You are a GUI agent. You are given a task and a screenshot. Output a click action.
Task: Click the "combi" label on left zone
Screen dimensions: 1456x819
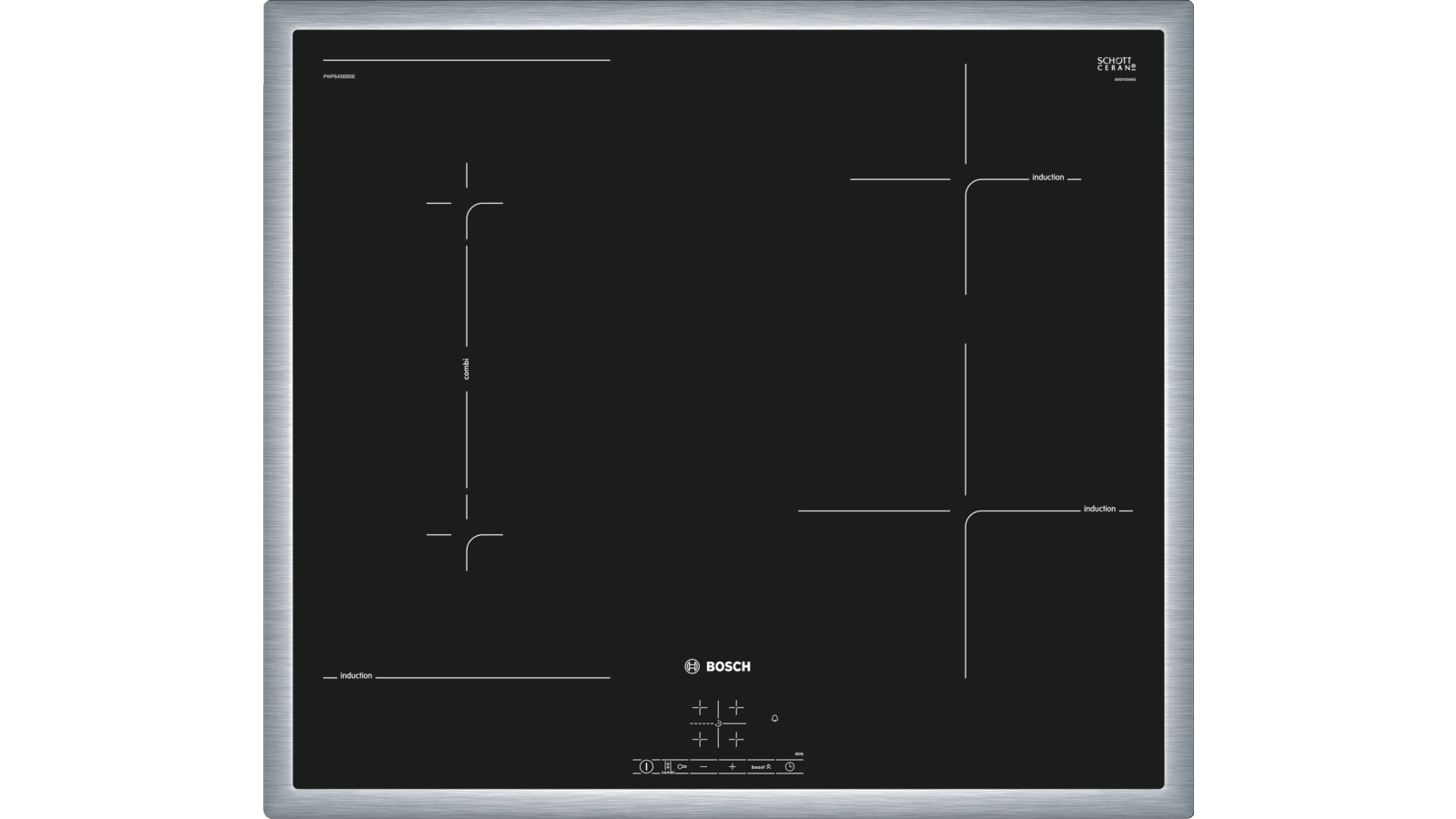[x=466, y=369]
